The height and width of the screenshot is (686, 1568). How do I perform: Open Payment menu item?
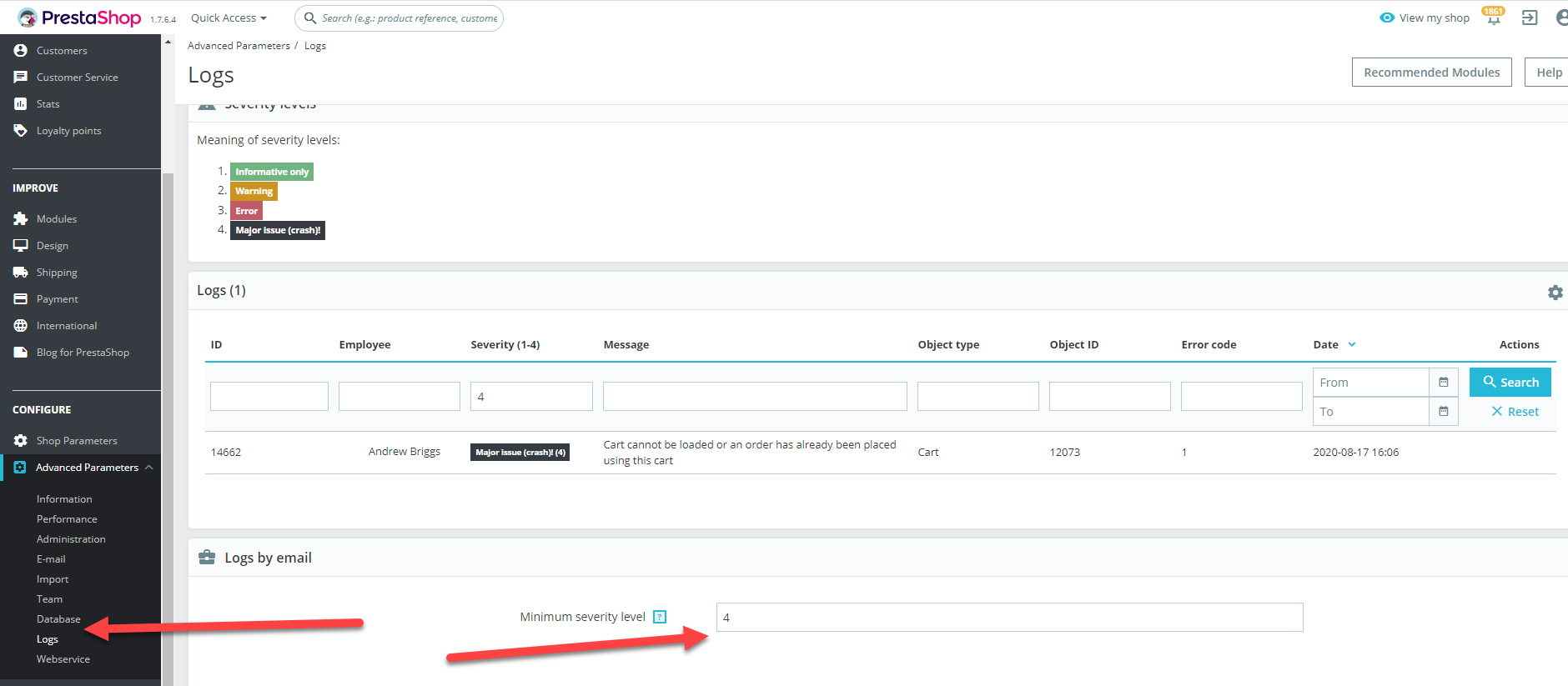[58, 299]
